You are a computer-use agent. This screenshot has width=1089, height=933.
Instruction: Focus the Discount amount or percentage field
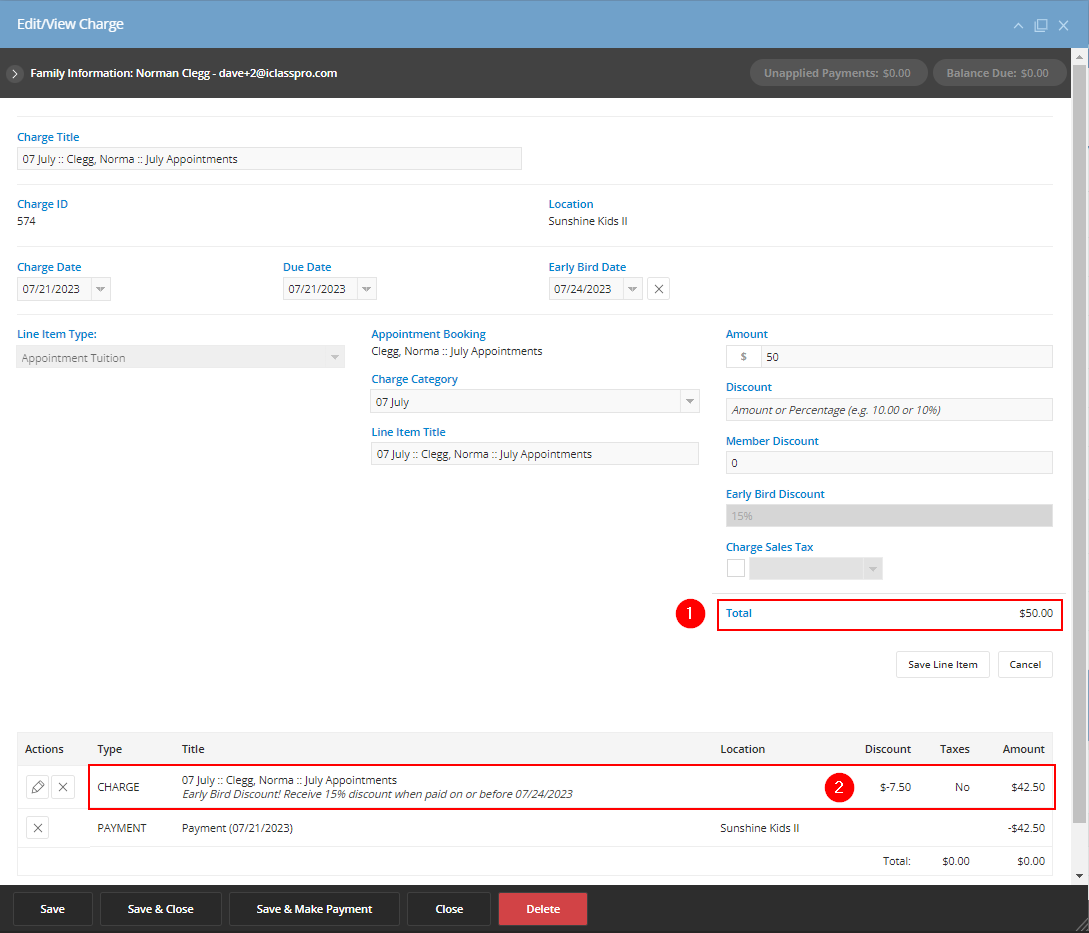pyautogui.click(x=889, y=409)
